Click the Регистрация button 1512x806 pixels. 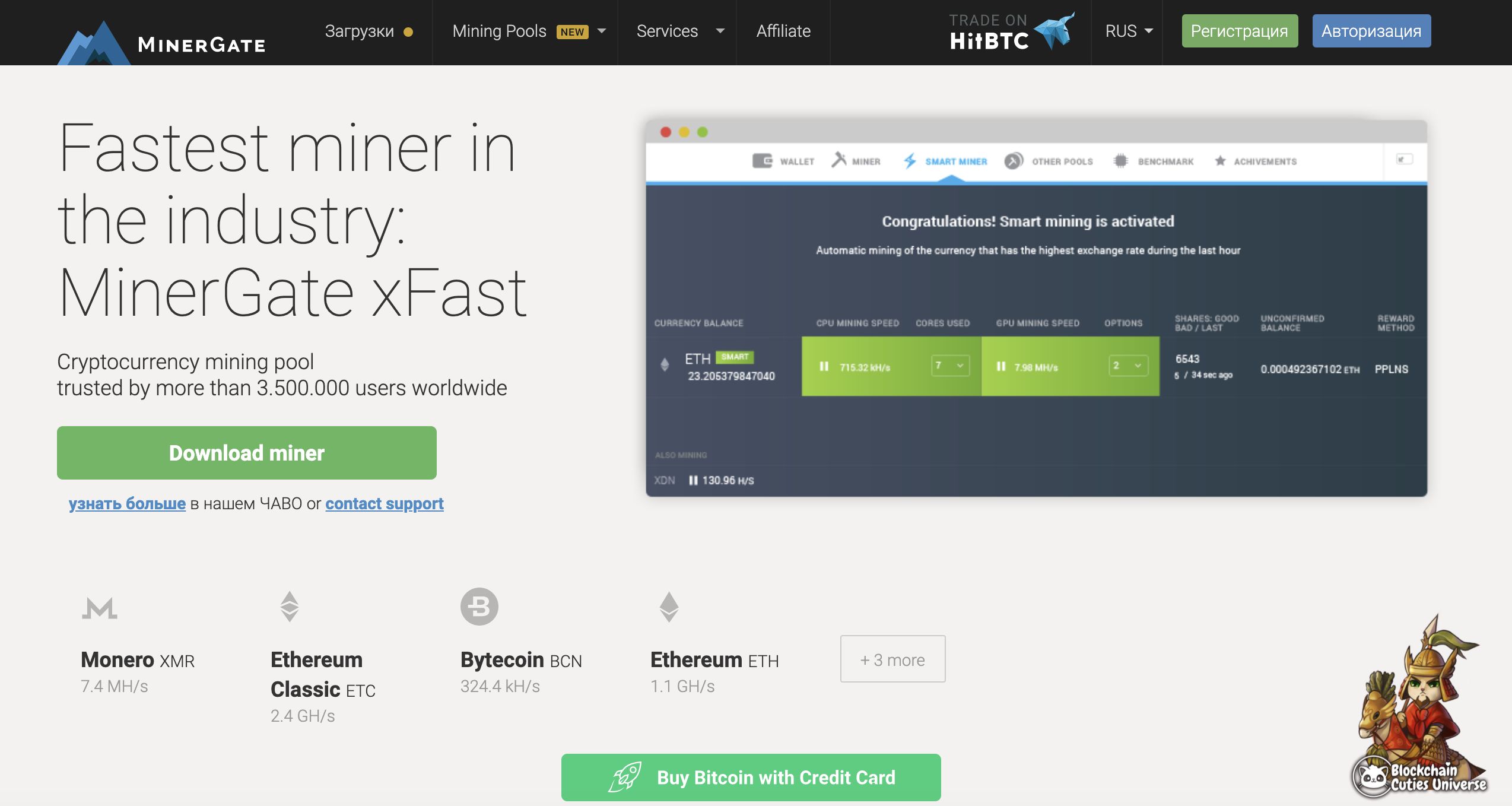tap(1240, 31)
